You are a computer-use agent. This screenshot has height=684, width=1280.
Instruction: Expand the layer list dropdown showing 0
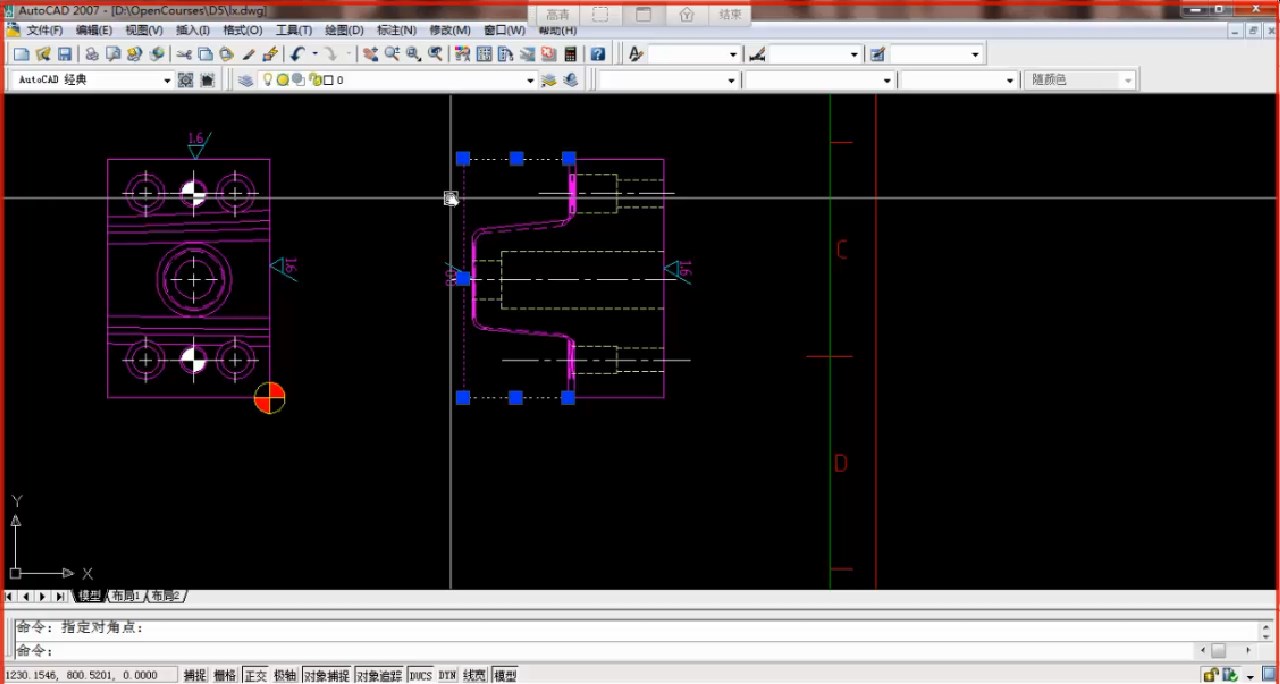(530, 81)
